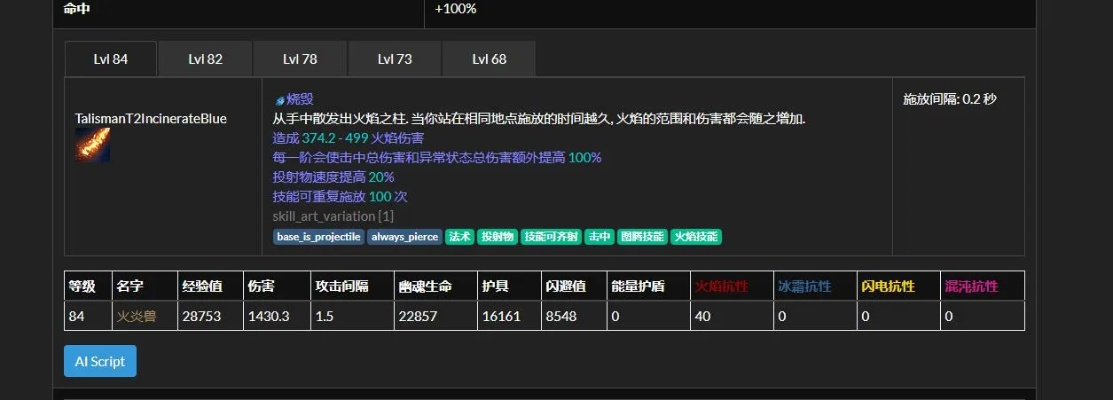Switch to the Lvl 84 tab
1113x400 pixels.
pyautogui.click(x=110, y=59)
